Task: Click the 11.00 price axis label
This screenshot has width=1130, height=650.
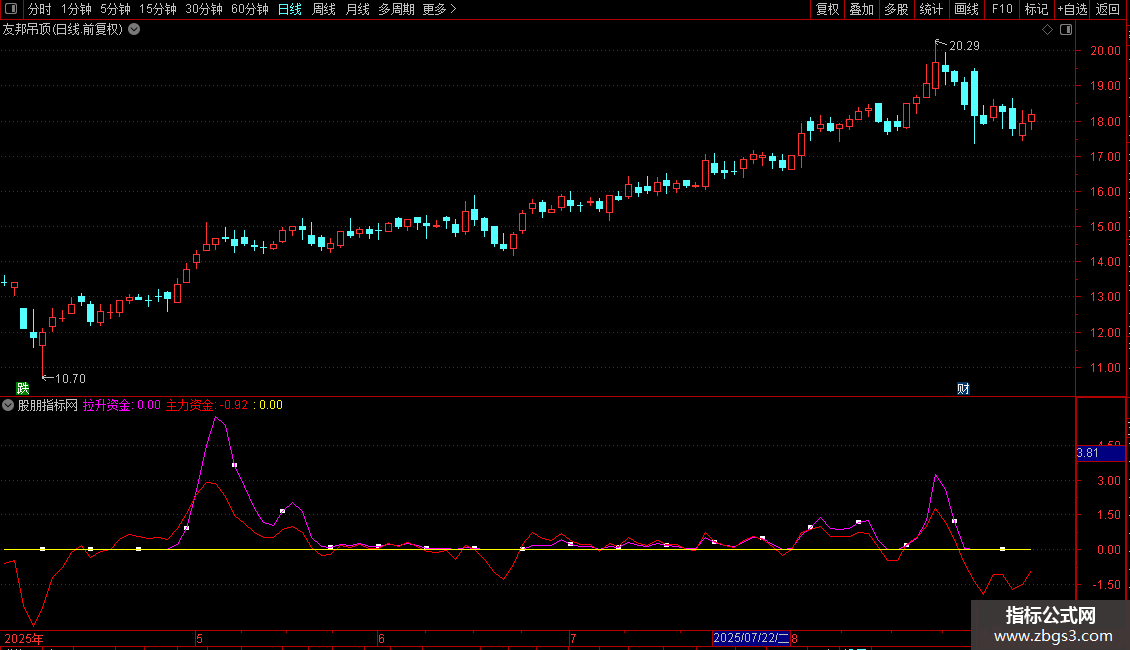Action: (x=1105, y=368)
